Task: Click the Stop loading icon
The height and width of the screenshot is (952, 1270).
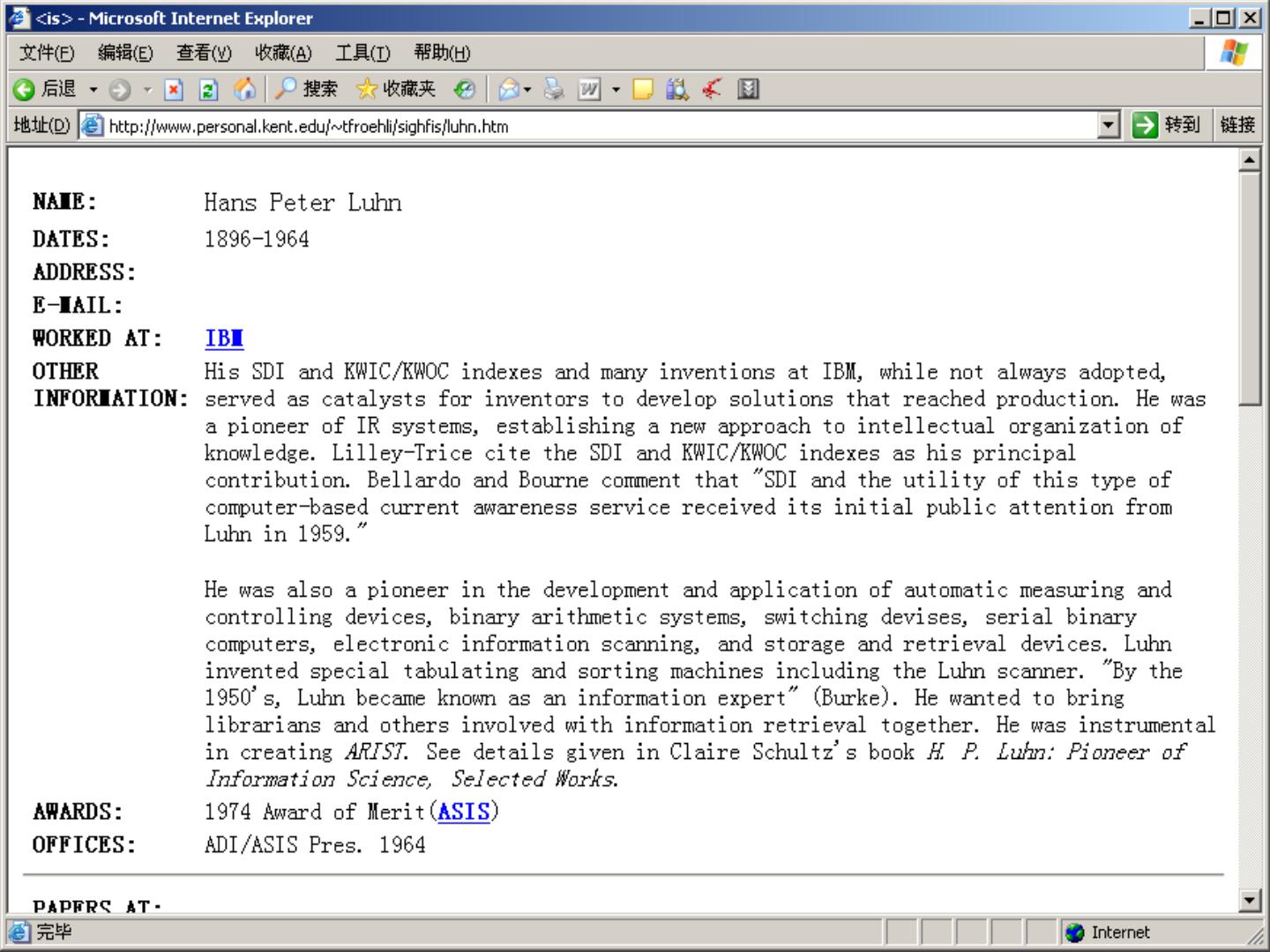Action: coord(174,89)
